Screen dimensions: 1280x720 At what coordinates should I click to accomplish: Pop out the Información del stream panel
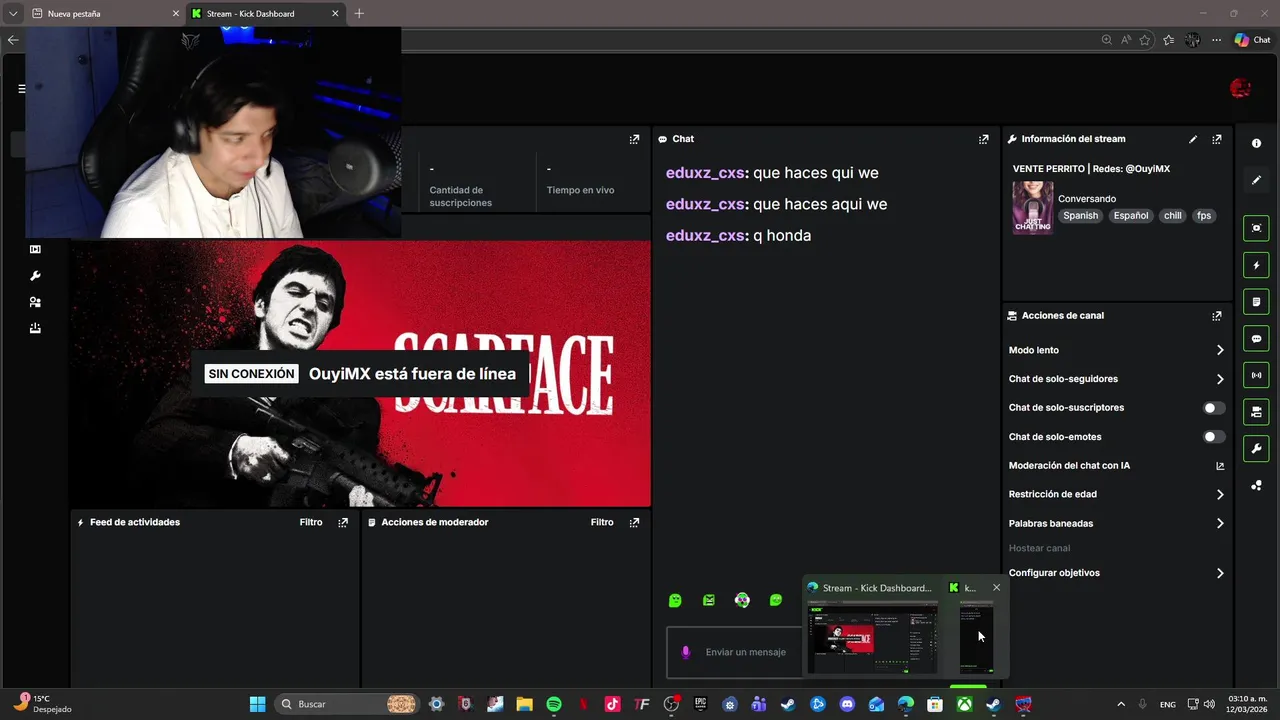coord(1217,139)
